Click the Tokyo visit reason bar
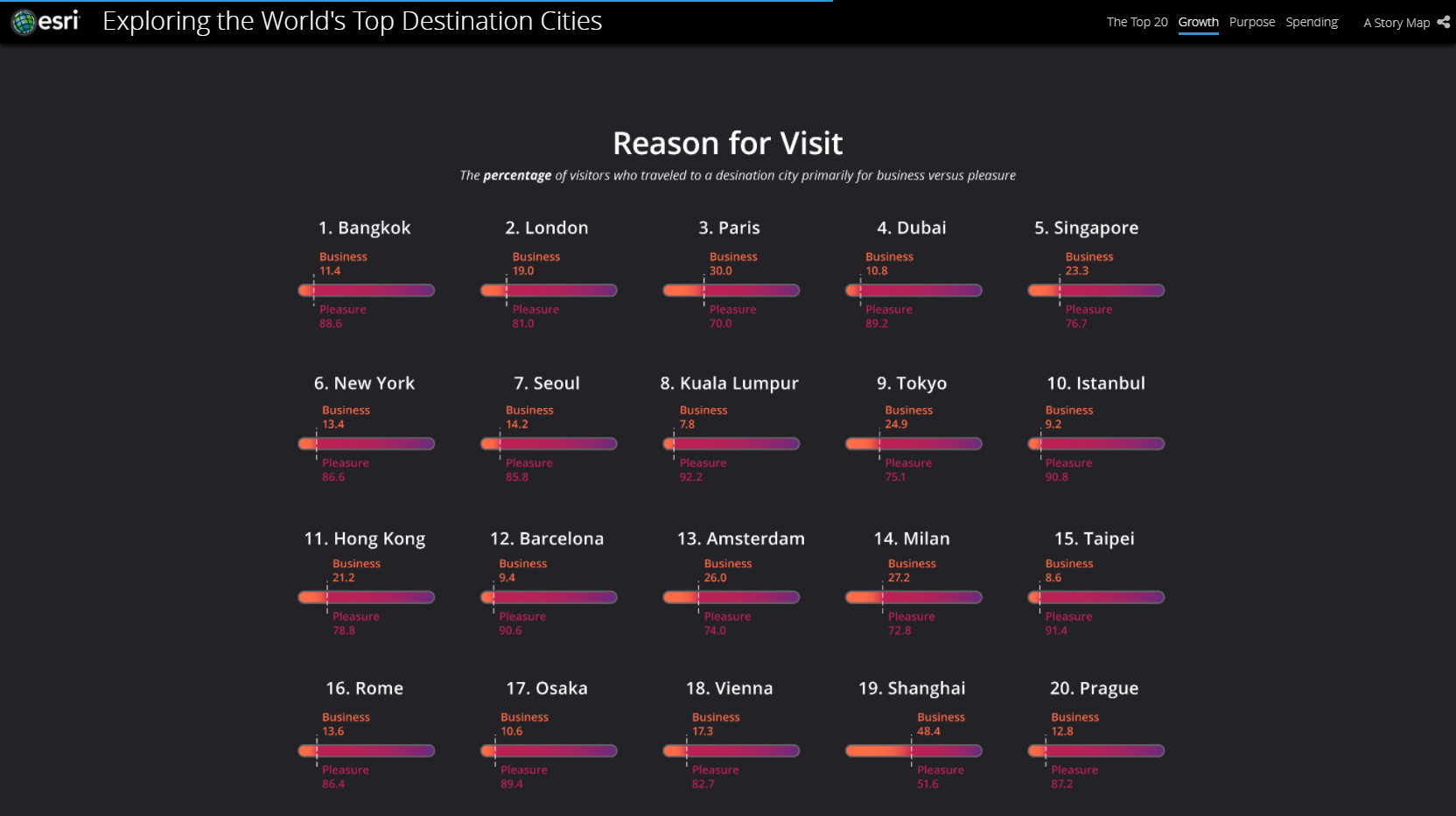Viewport: 1456px width, 816px height. [913, 444]
